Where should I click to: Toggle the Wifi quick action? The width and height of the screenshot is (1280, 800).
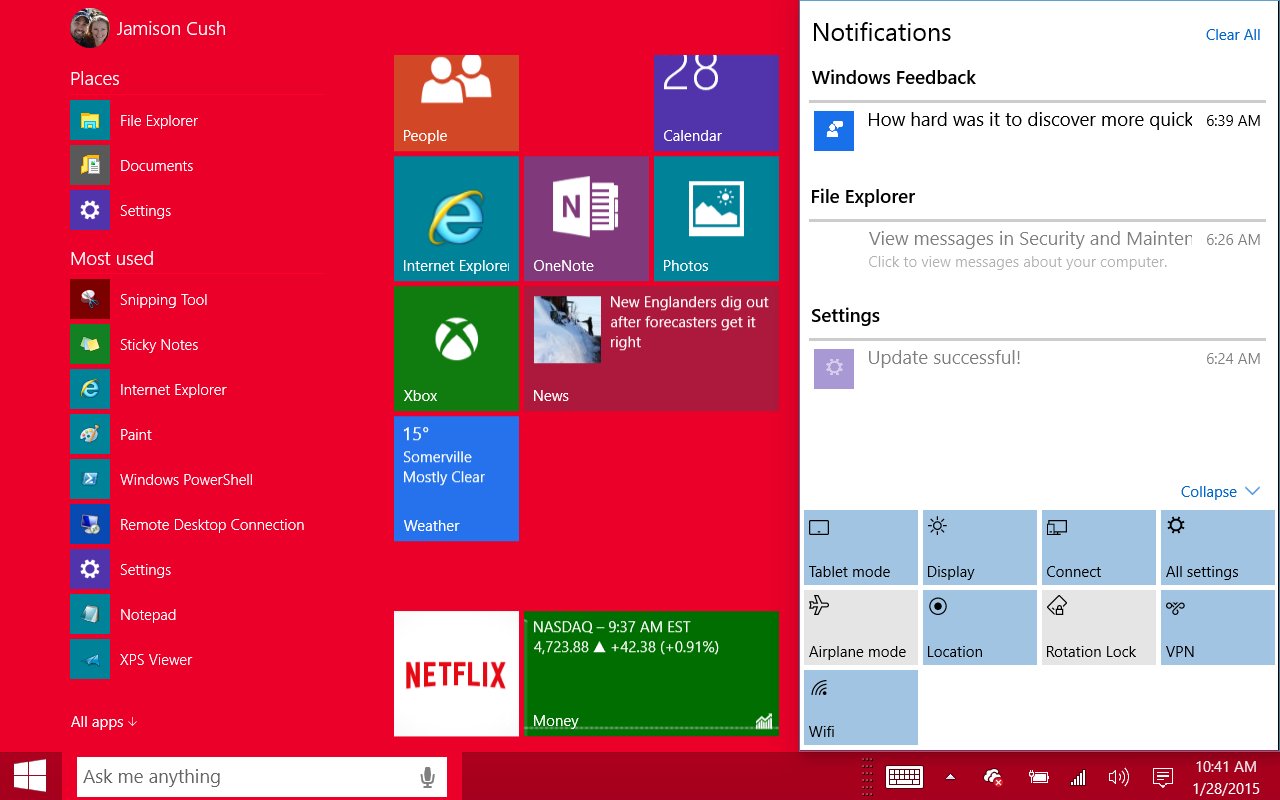pyautogui.click(x=861, y=708)
